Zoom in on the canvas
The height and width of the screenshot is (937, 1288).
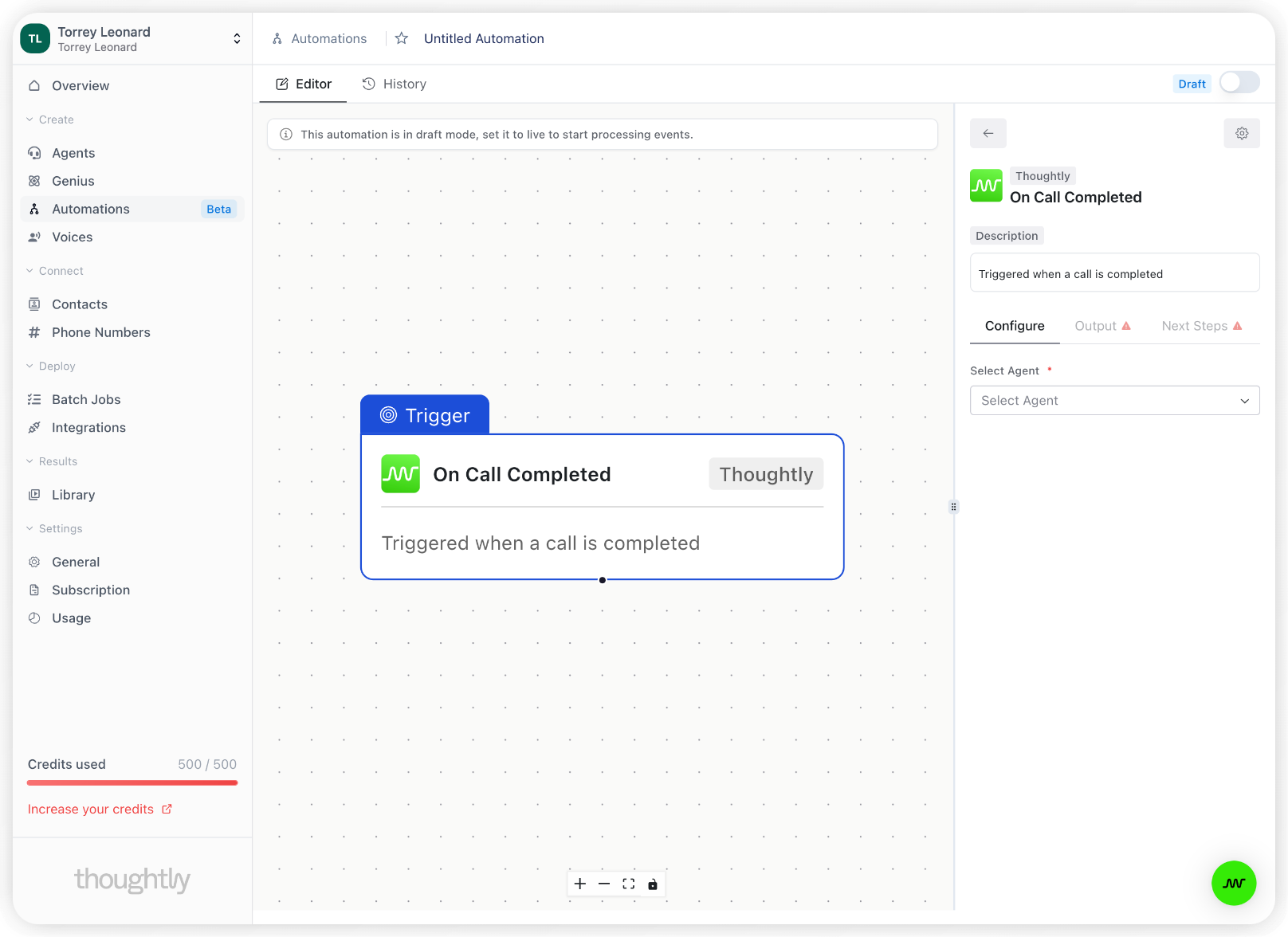(580, 884)
